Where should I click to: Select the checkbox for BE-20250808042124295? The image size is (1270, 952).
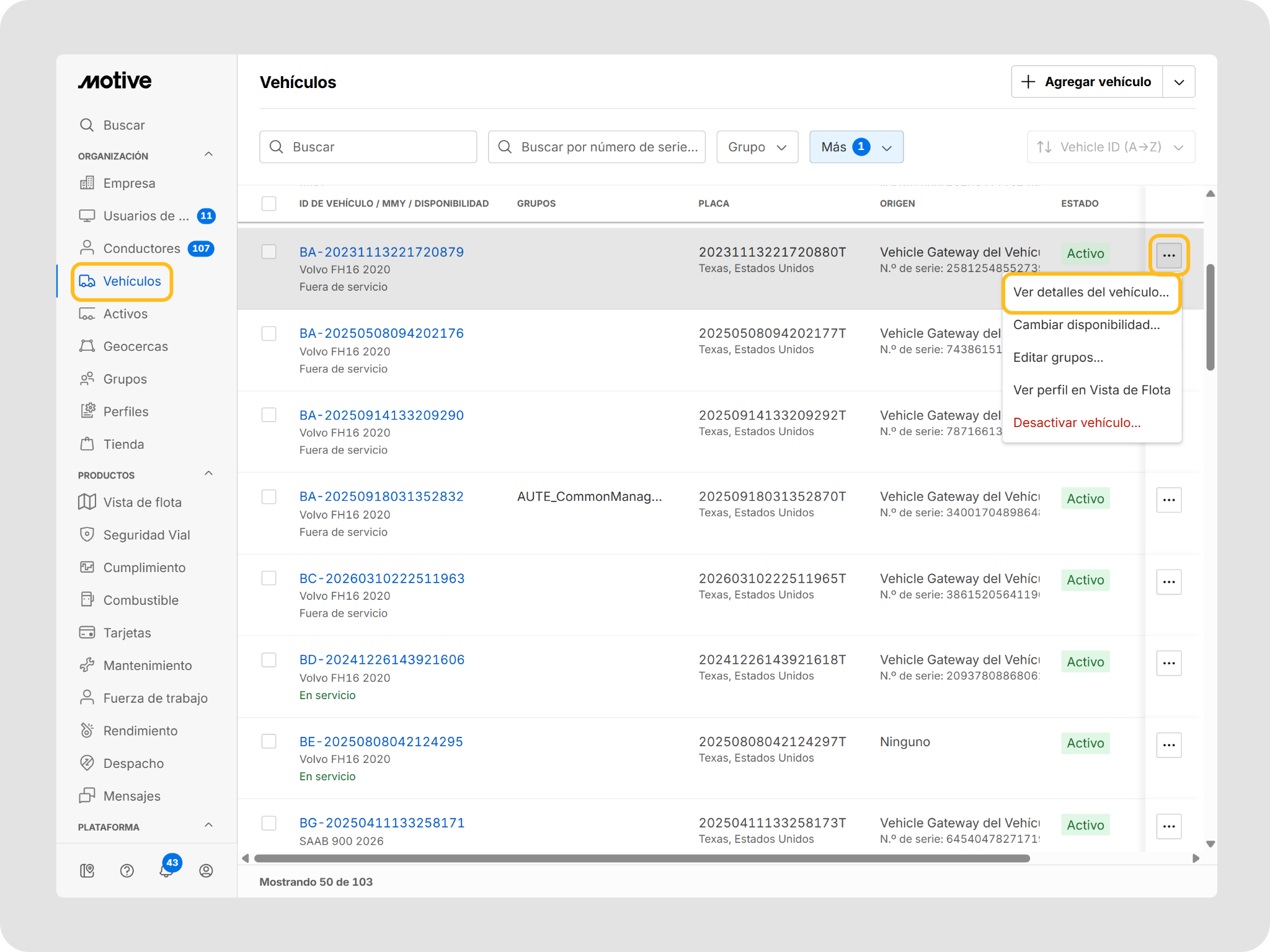click(269, 741)
